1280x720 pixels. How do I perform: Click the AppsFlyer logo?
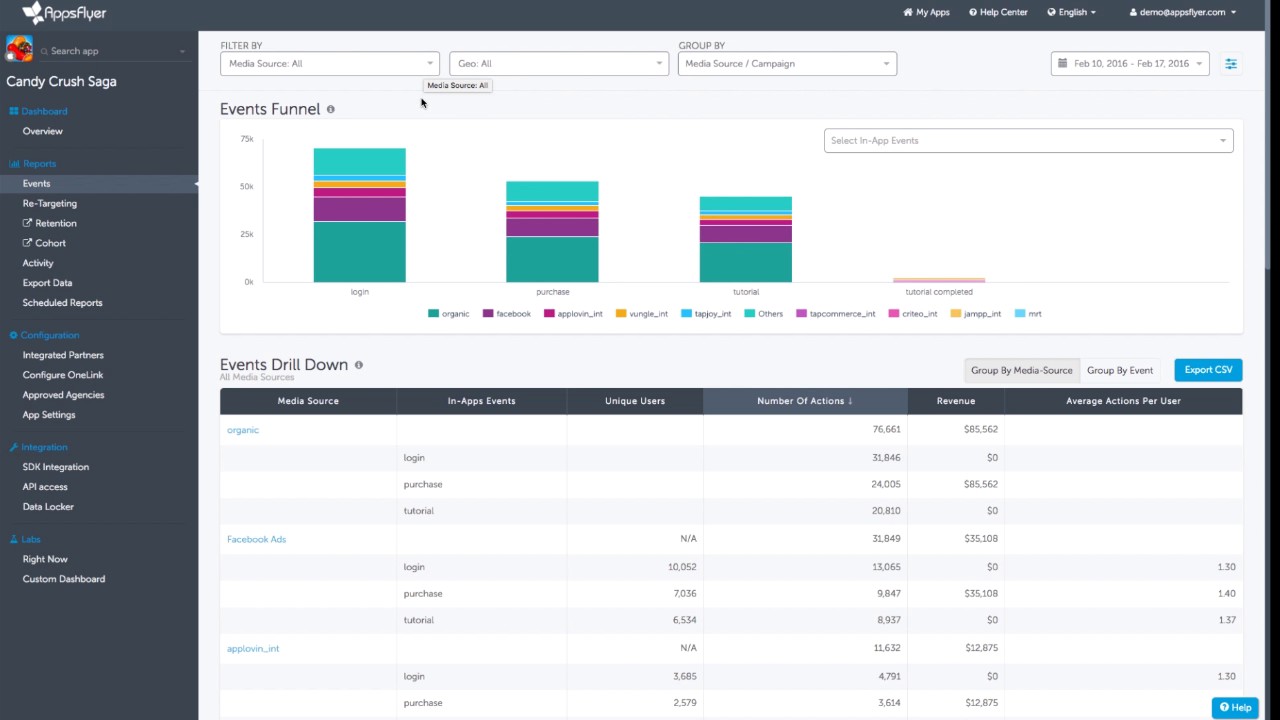point(64,13)
